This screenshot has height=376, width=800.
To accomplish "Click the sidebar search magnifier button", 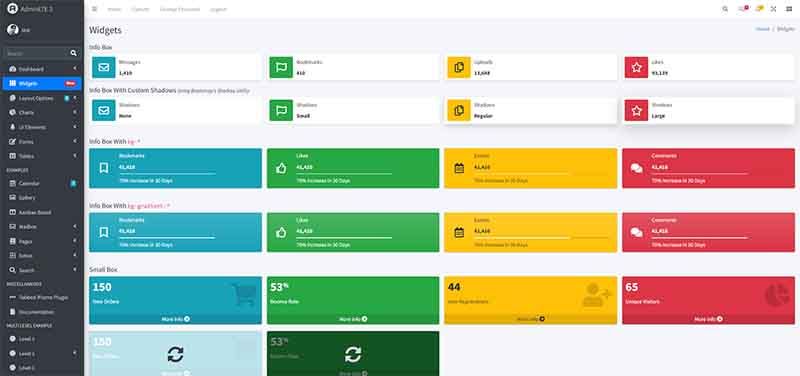I will [x=73, y=53].
